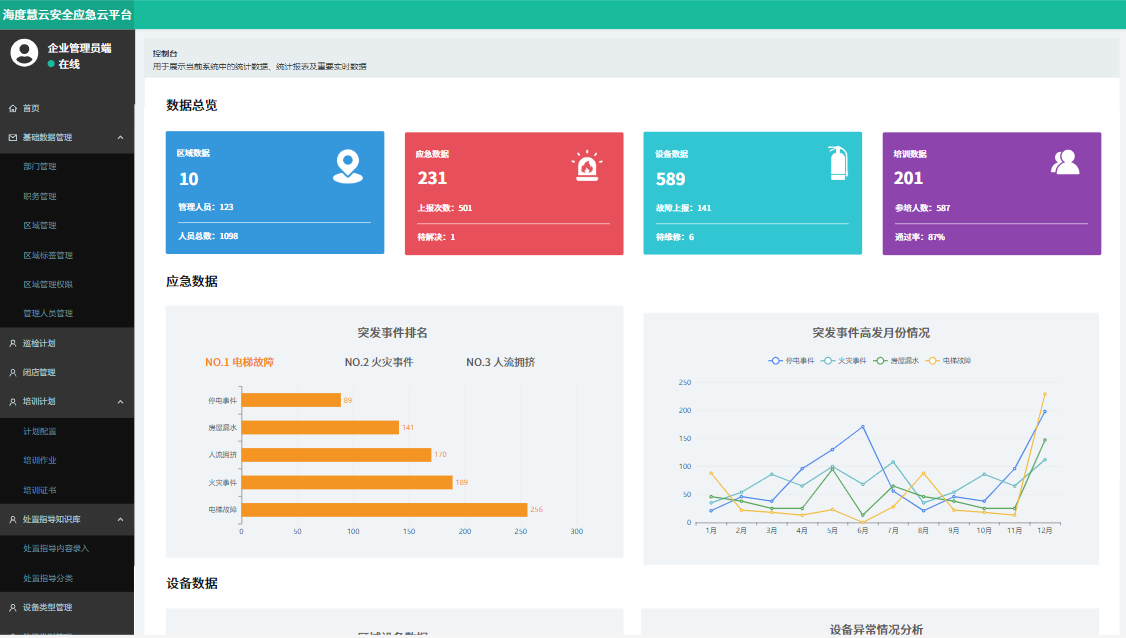Collapse the 基础数据管理 menu chevron
The height and width of the screenshot is (638, 1126).
[x=120, y=137]
